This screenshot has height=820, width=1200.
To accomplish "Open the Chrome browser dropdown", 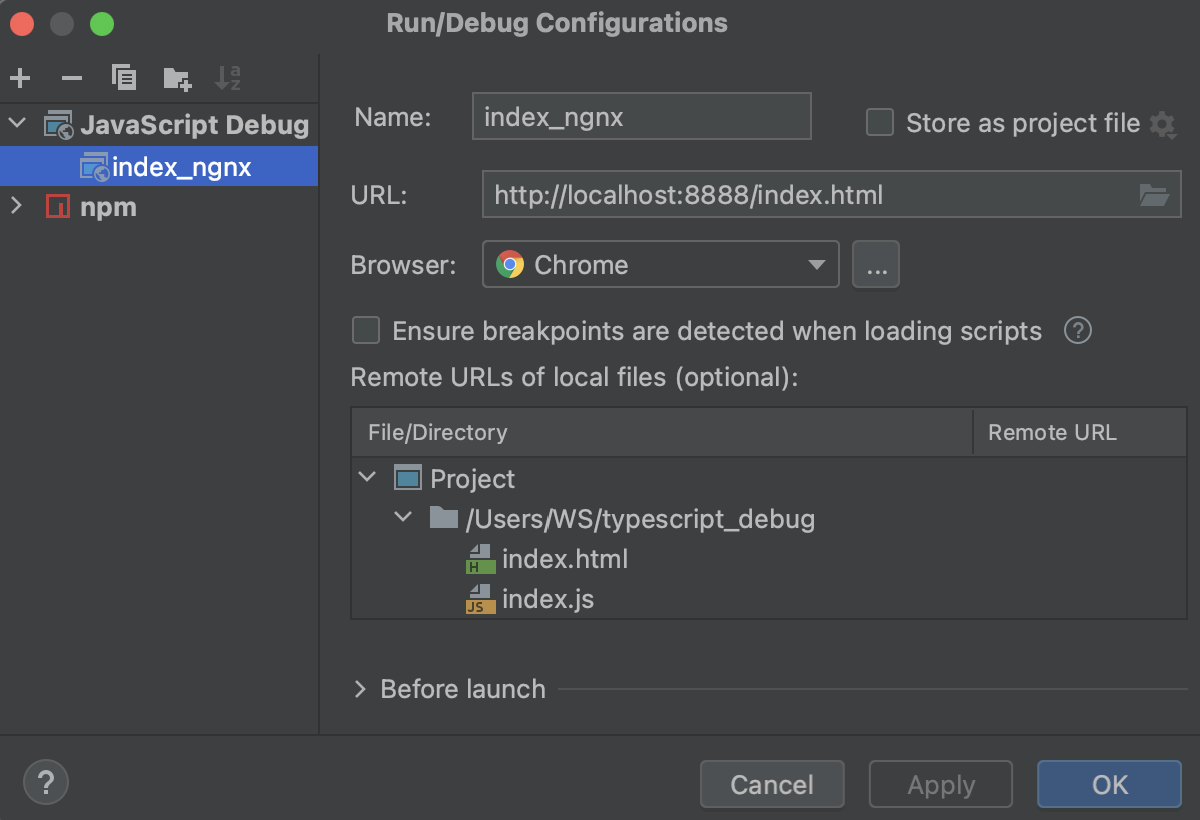I will point(660,265).
